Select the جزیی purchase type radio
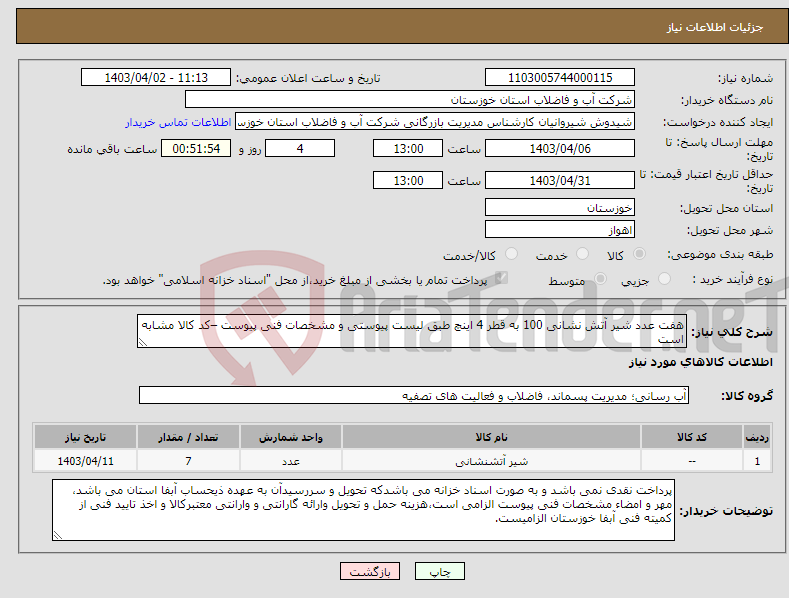The height and width of the screenshot is (598, 789). point(664,278)
